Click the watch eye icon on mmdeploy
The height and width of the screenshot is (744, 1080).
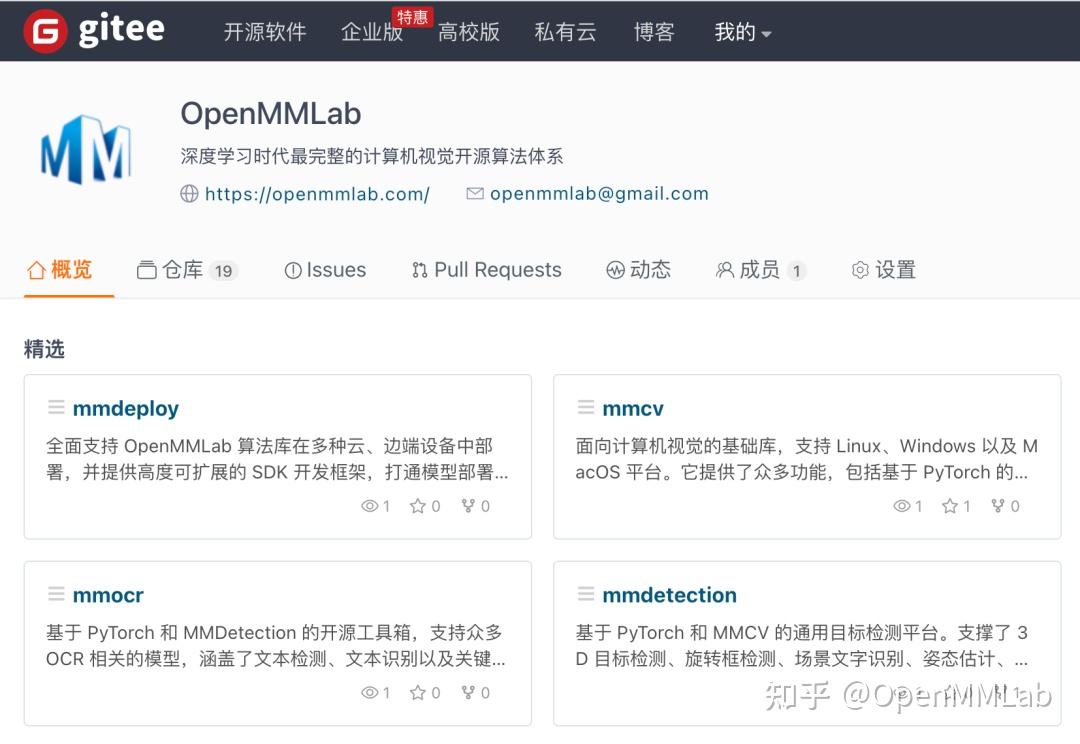[x=370, y=506]
